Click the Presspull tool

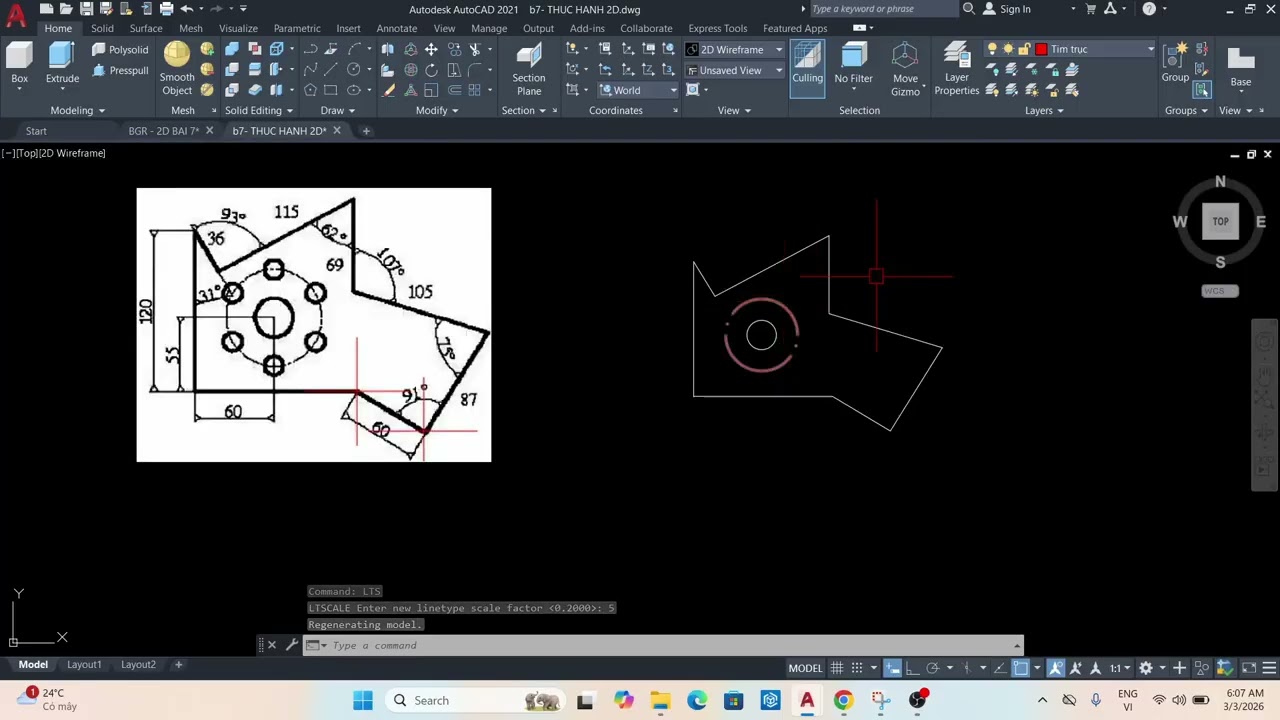click(120, 70)
